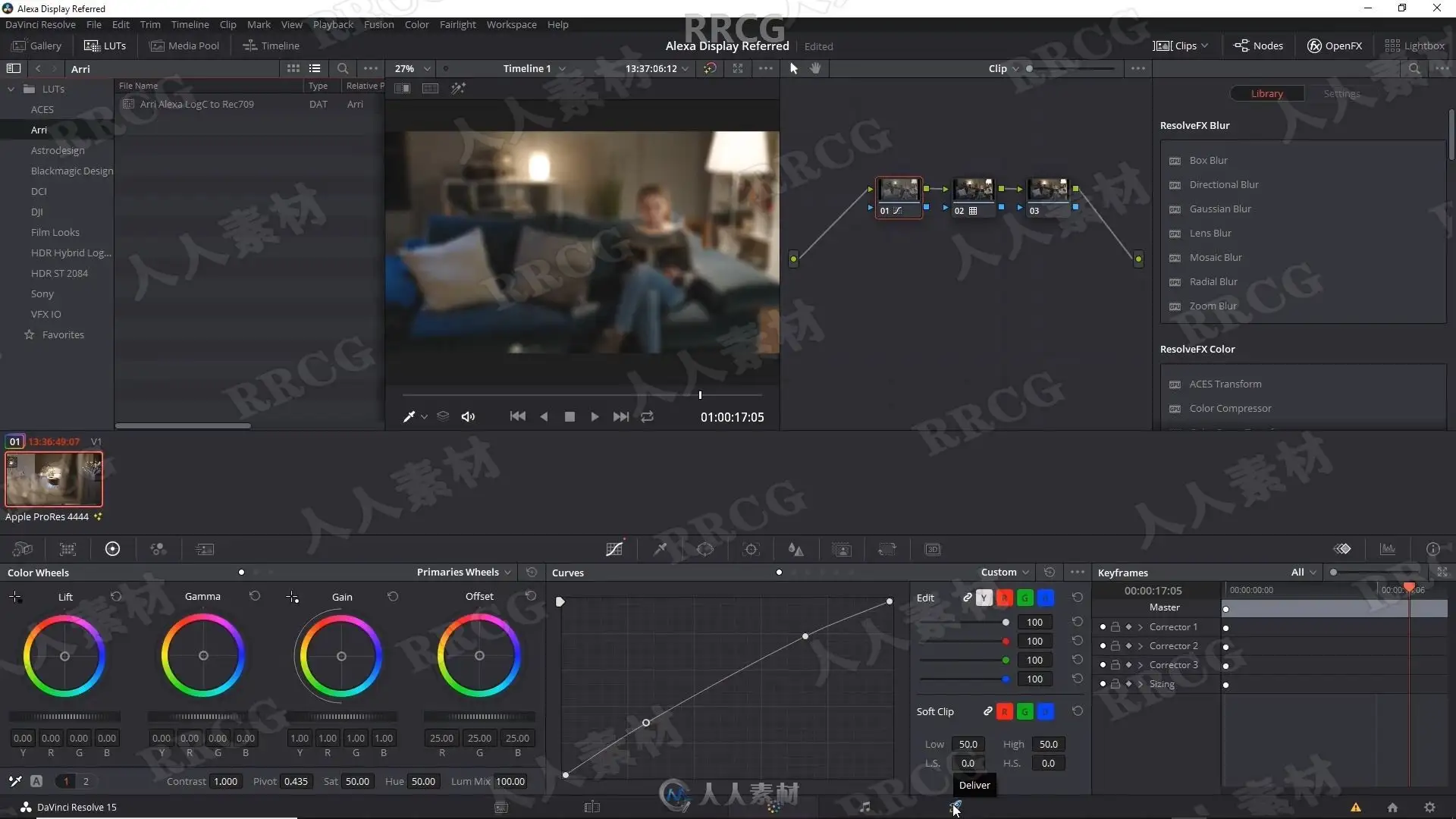Open the Tracker palette
The image size is (1456, 819).
pos(751,549)
